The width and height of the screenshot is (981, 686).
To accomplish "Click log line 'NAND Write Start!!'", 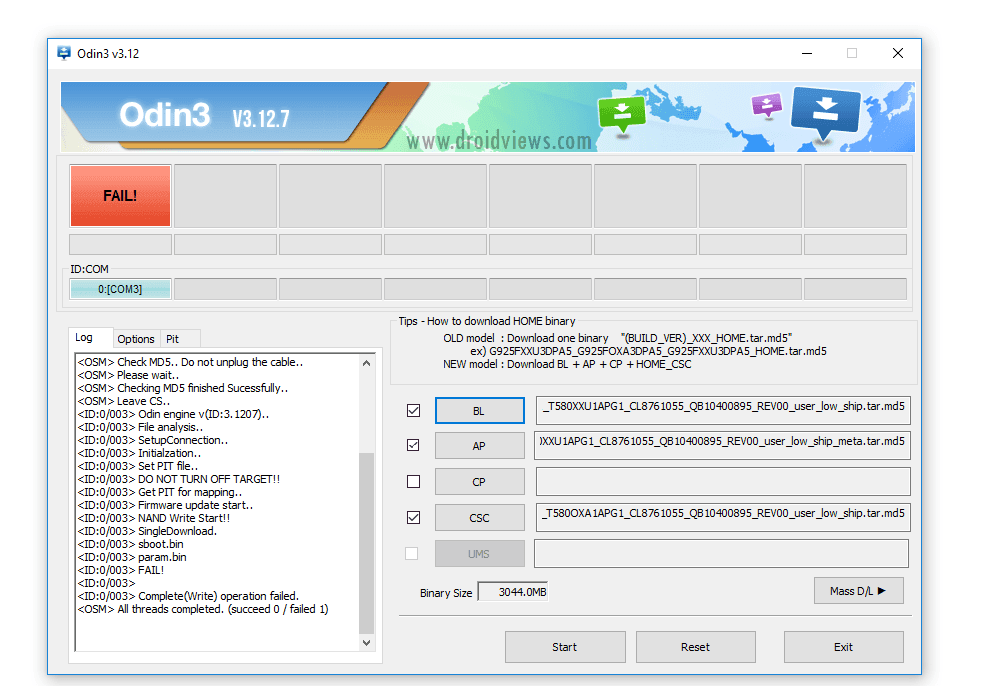I will point(154,518).
